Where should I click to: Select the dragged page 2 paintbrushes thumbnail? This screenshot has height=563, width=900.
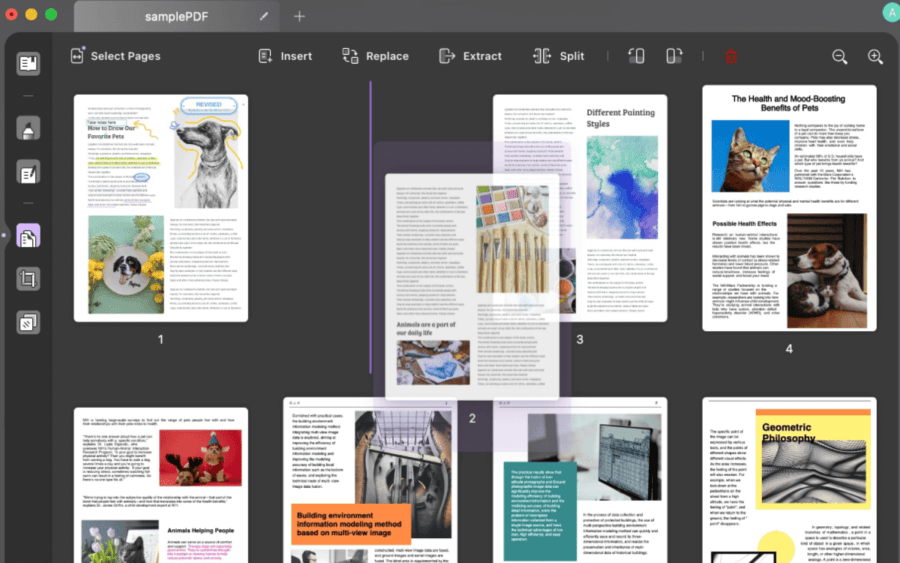click(472, 286)
